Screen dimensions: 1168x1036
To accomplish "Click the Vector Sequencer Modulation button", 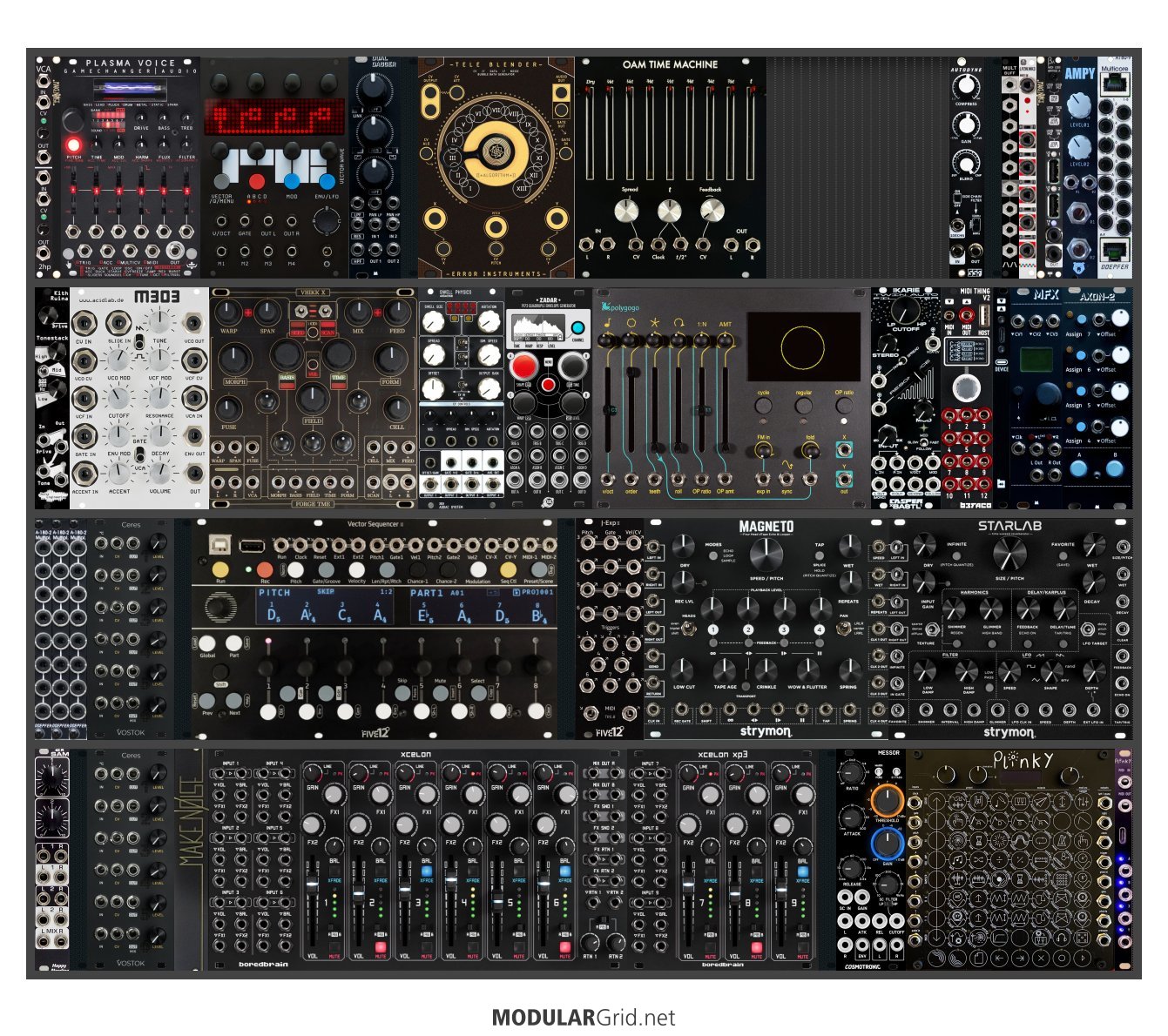I will pos(478,569).
